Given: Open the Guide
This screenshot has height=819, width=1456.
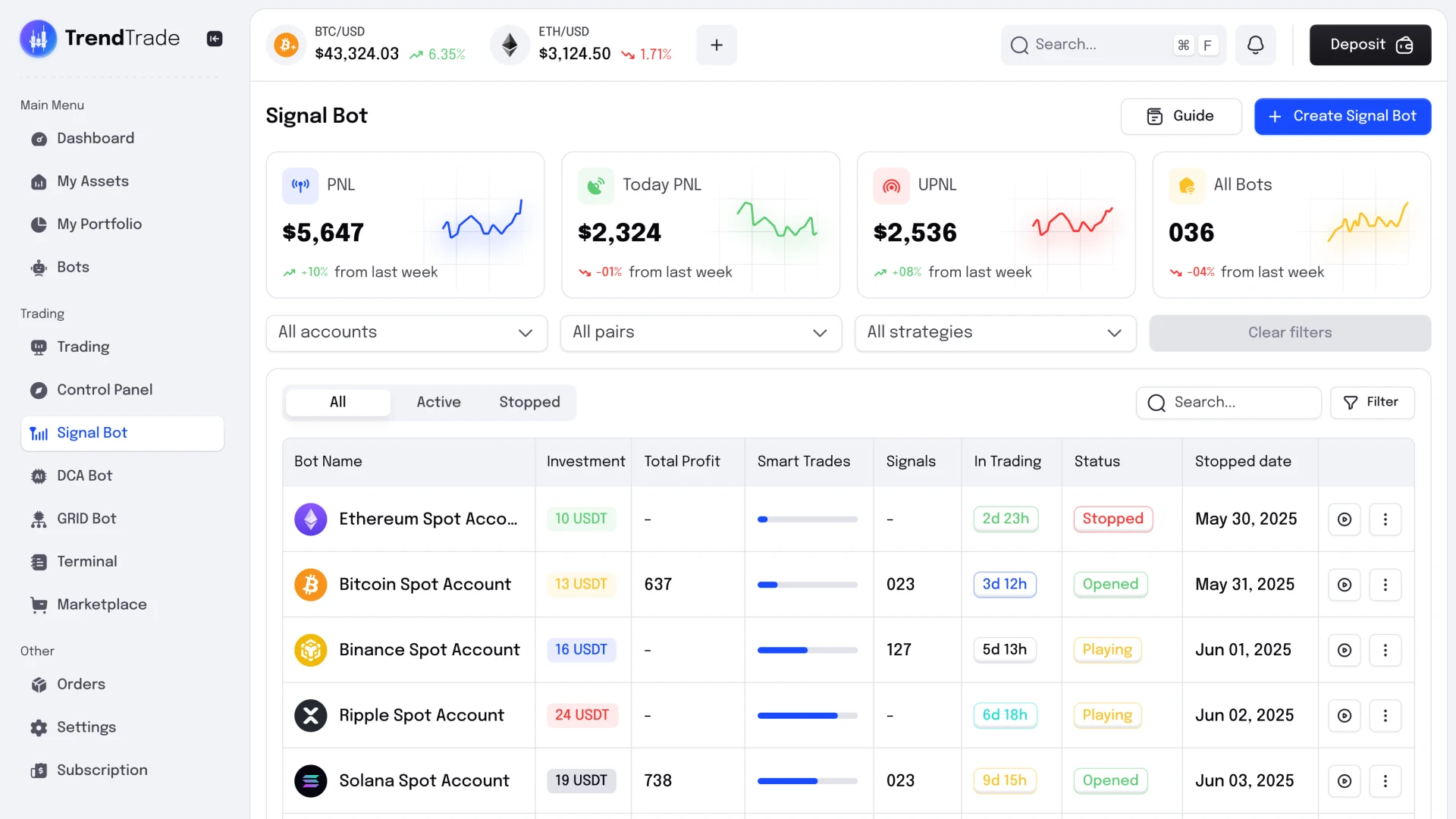Looking at the screenshot, I should pyautogui.click(x=1181, y=116).
